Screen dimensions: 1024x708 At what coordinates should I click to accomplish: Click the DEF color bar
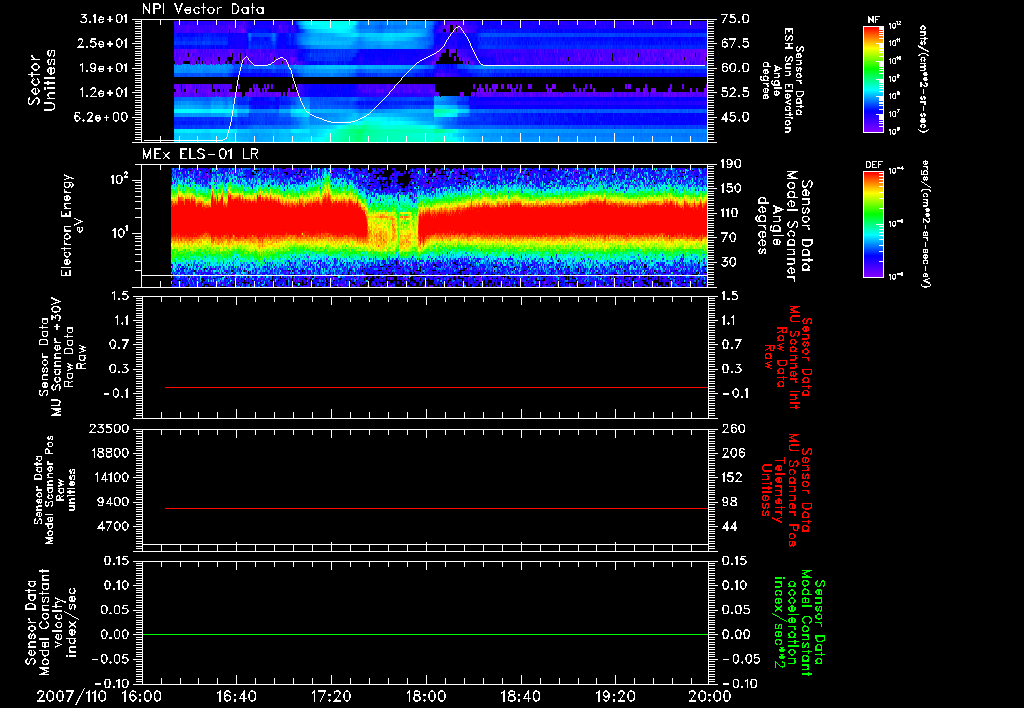(x=874, y=224)
